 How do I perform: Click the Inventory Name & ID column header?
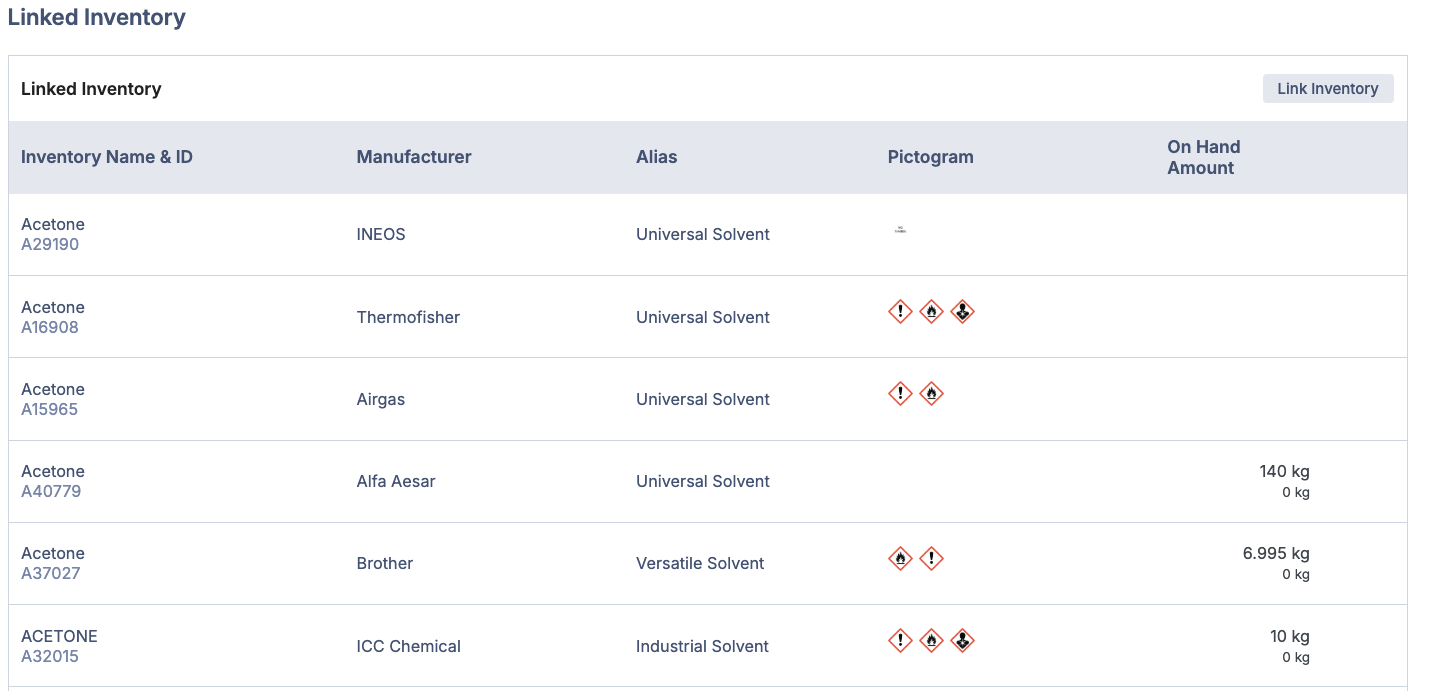pos(107,157)
